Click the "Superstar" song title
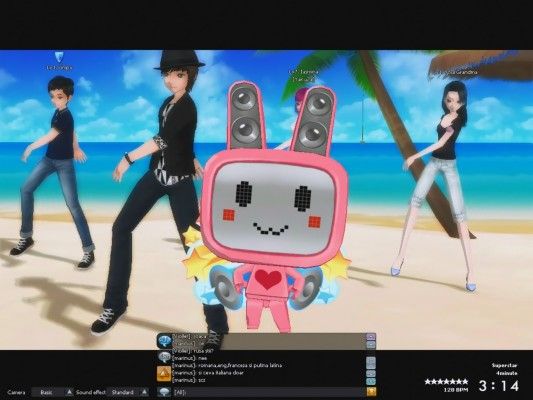533x400 pixels. (x=504, y=365)
